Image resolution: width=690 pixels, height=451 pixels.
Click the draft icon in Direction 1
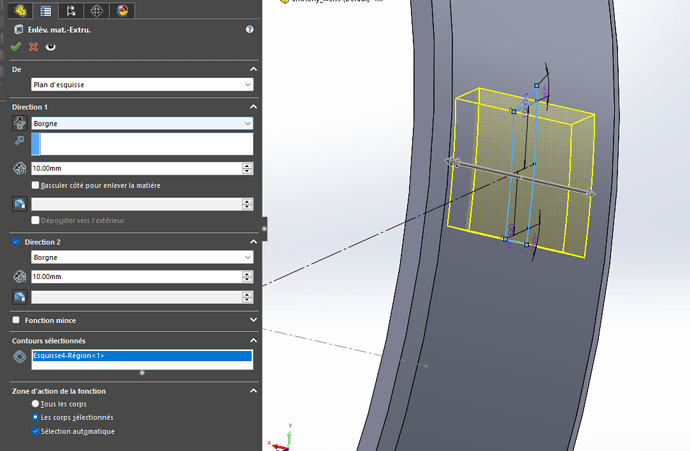click(19, 204)
